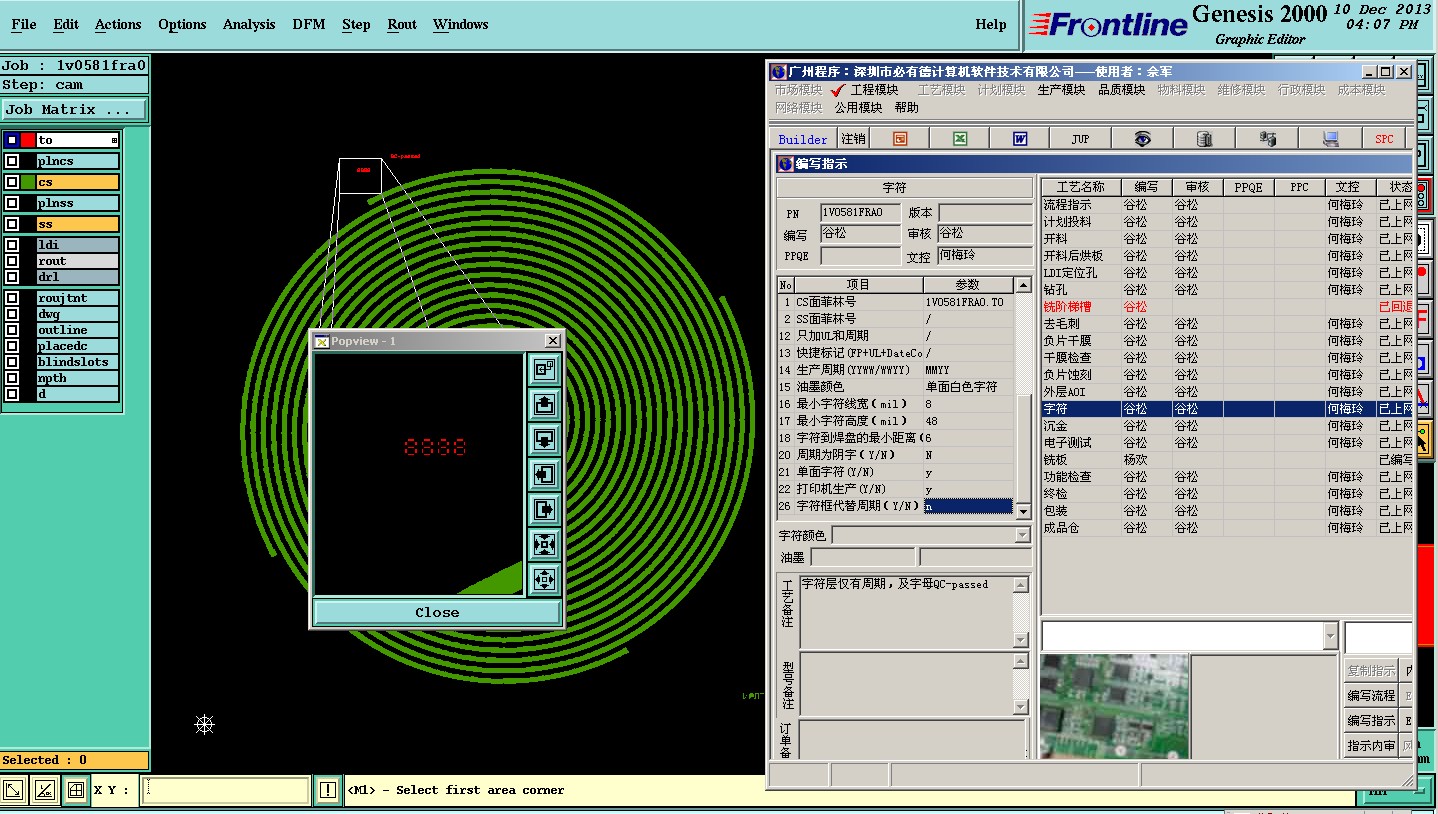Click the pan up button in Popview
The image size is (1438, 814).
coord(544,404)
